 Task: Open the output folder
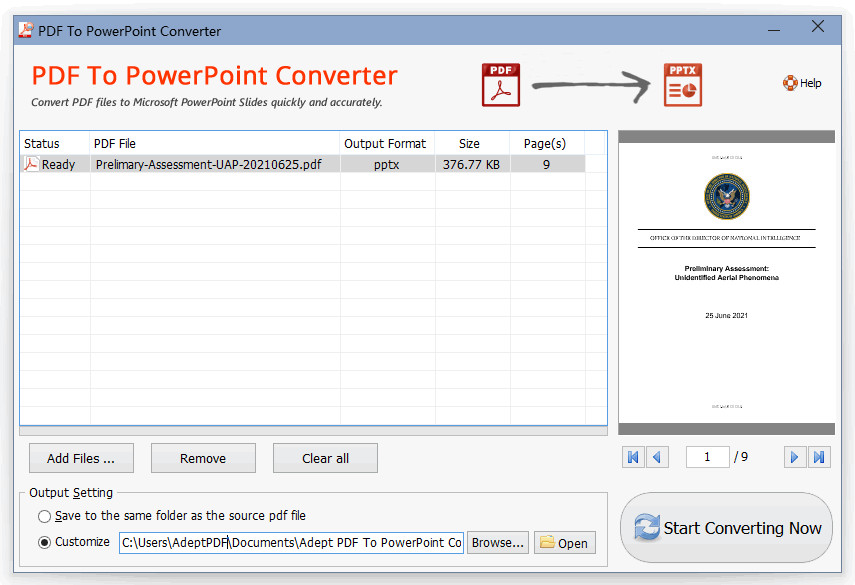click(x=564, y=543)
